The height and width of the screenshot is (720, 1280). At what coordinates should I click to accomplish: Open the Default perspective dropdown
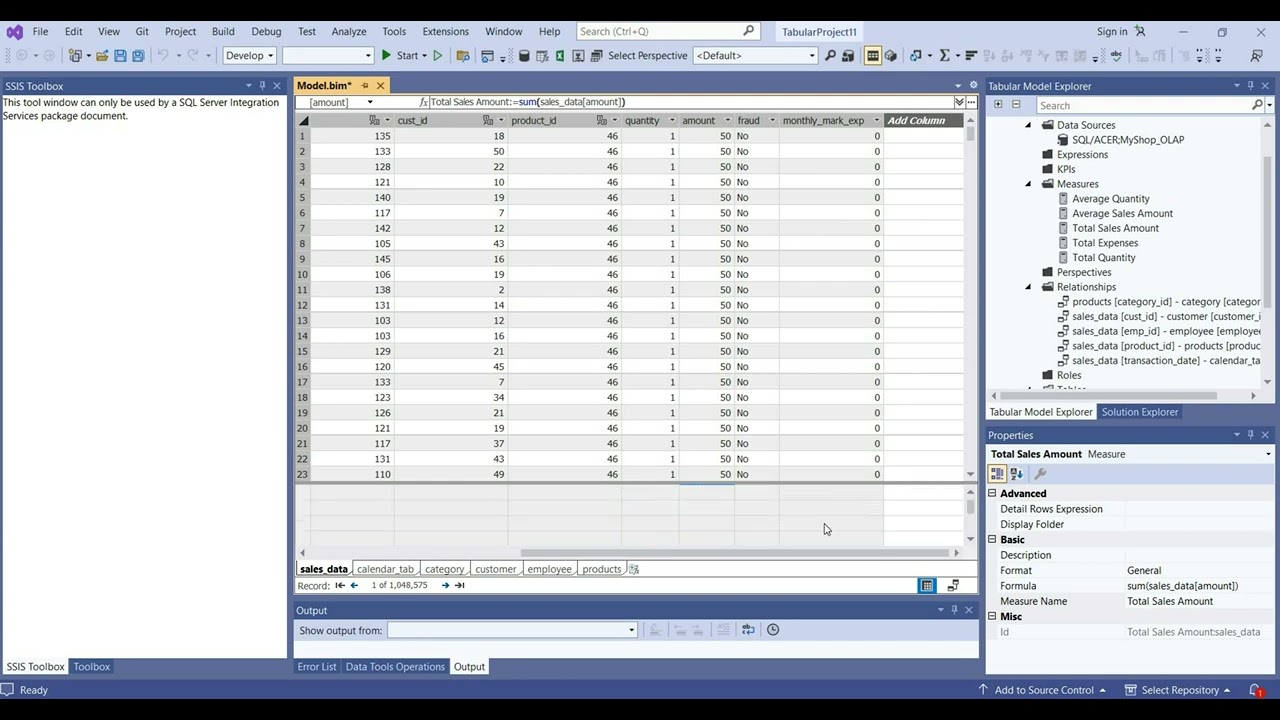click(x=755, y=56)
